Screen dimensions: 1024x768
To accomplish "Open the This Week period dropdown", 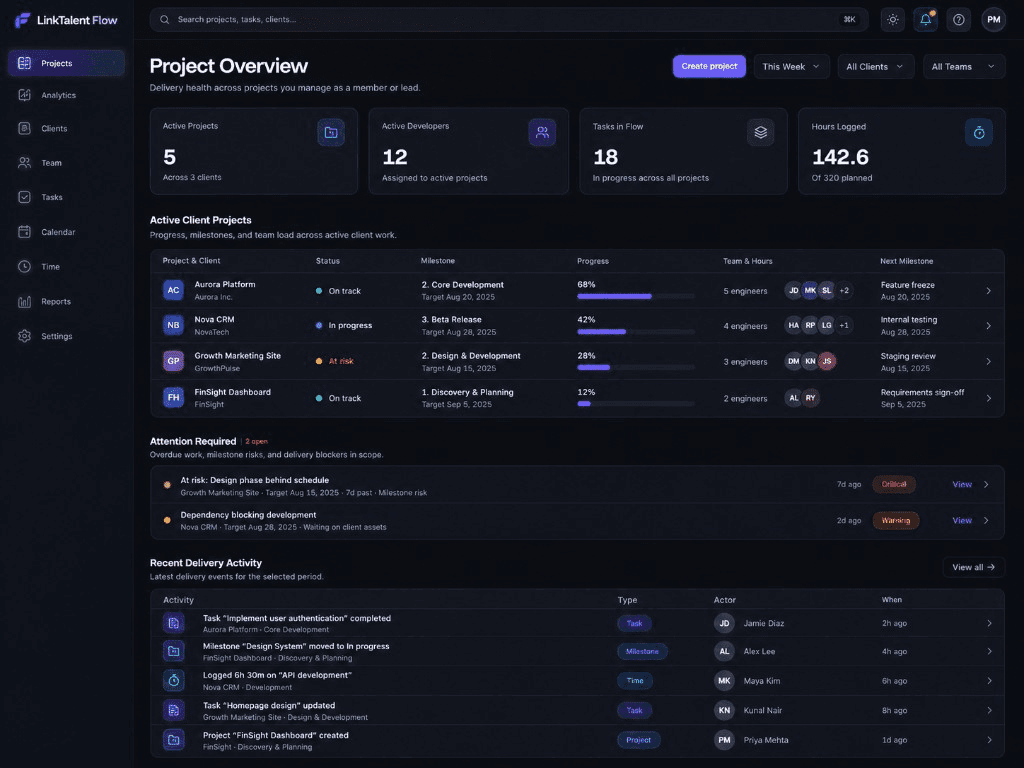I will pyautogui.click(x=791, y=67).
